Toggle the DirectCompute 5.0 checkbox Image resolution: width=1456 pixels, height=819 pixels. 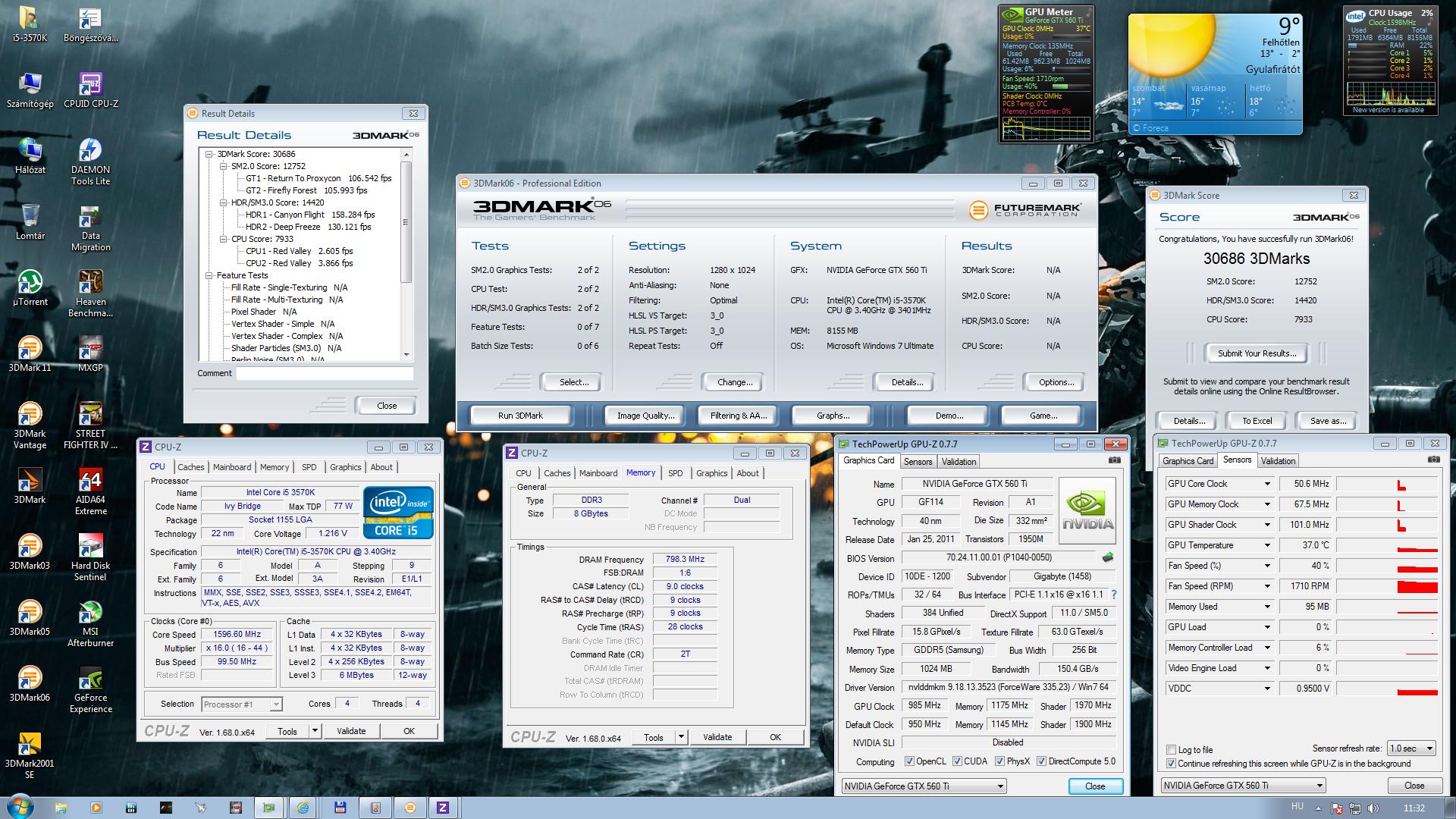tap(1041, 761)
